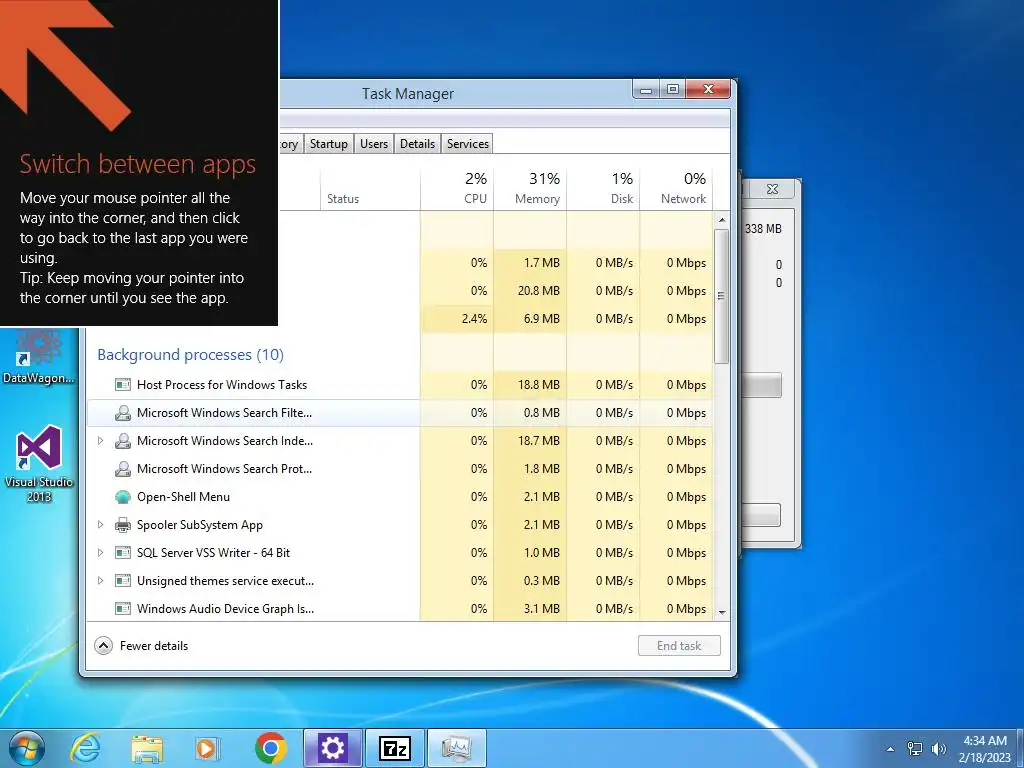Launch Internet Explorer from the taskbar
The height and width of the screenshot is (768, 1024).
(x=85, y=748)
